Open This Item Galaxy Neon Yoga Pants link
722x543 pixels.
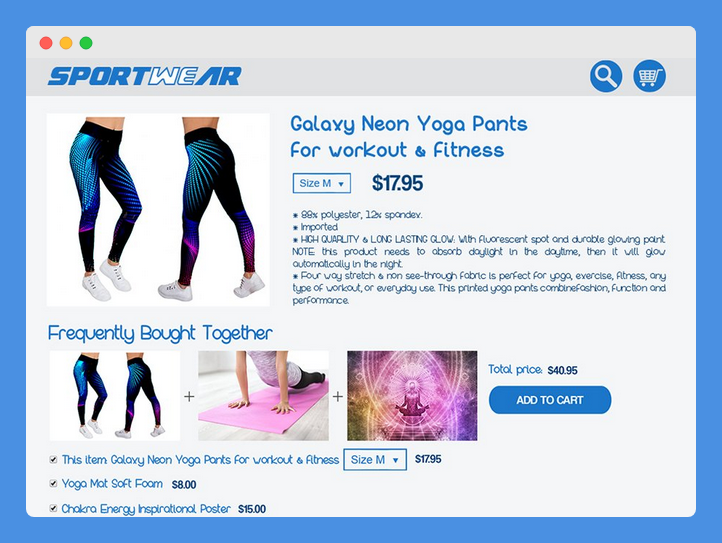(x=200, y=460)
